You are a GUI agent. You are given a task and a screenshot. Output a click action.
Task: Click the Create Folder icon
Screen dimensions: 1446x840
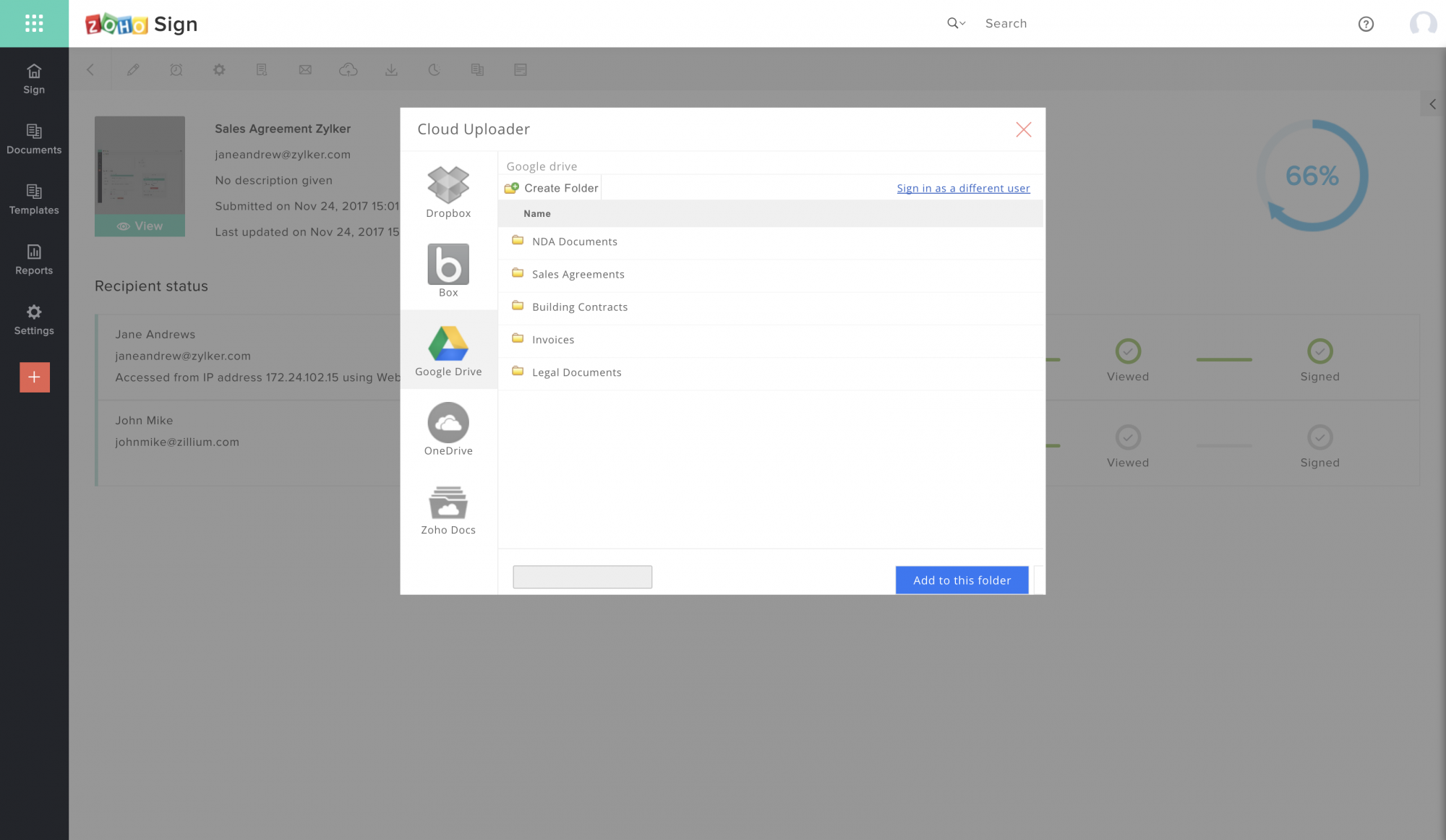coord(512,188)
